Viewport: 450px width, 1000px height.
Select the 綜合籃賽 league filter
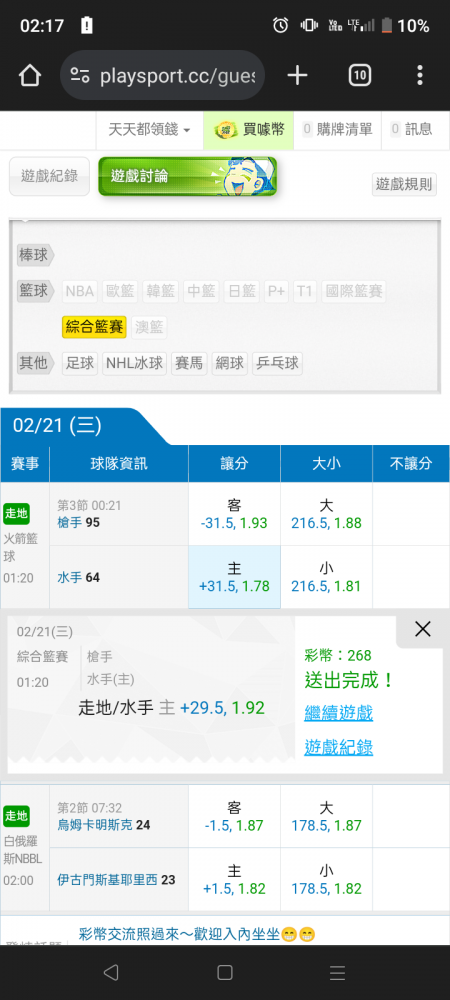click(94, 328)
